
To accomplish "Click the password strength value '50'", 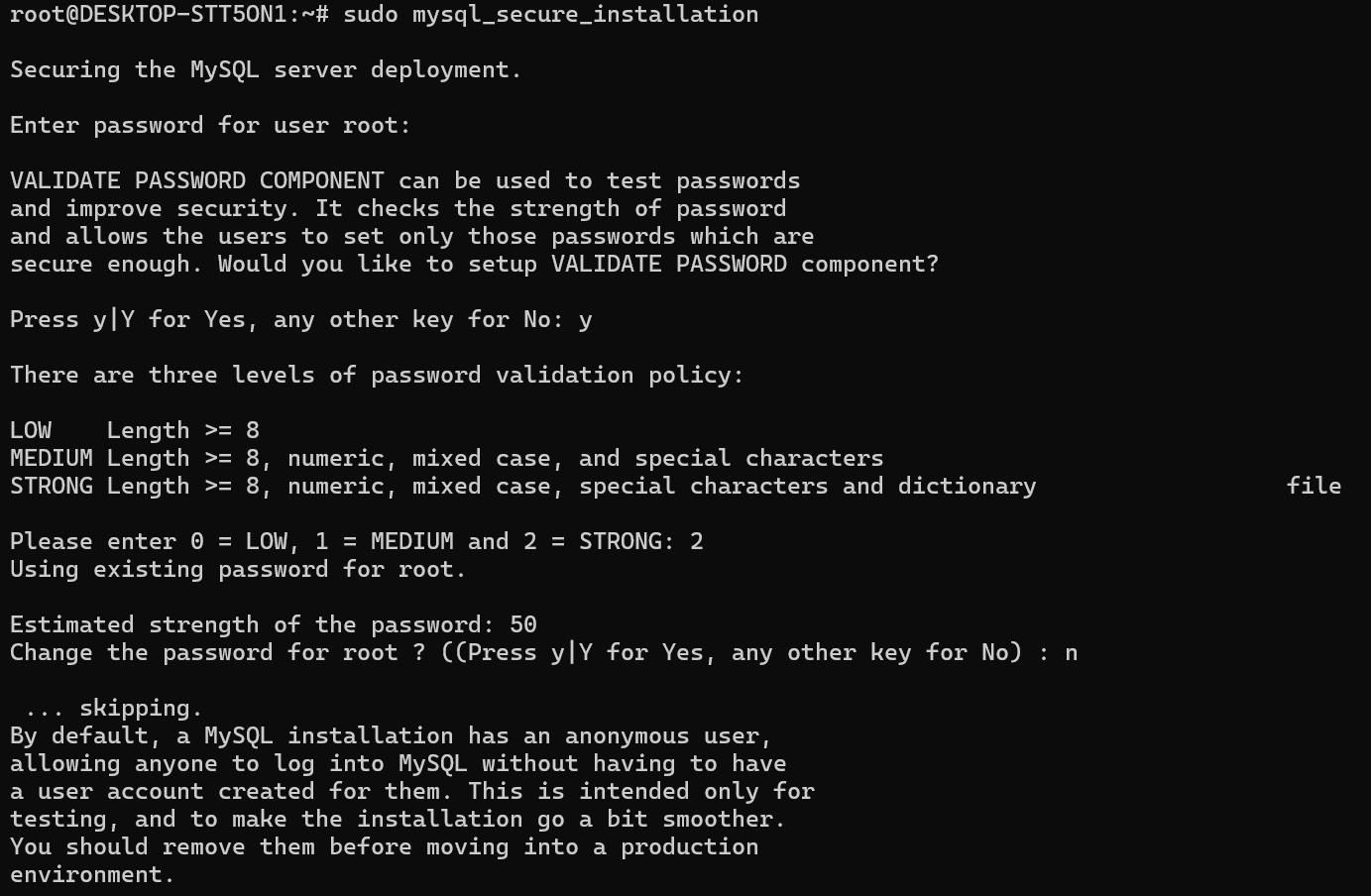I will [x=523, y=624].
